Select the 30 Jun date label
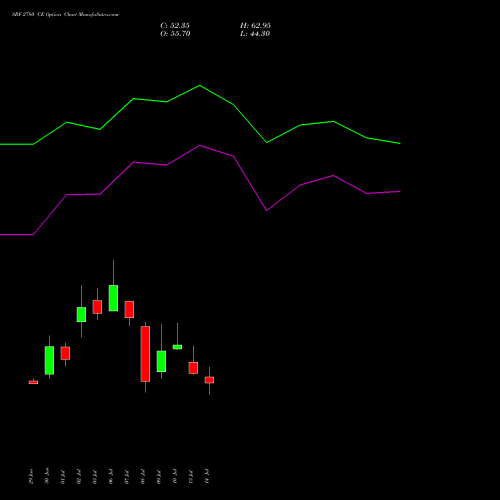This screenshot has height=500, width=500. click(47, 476)
